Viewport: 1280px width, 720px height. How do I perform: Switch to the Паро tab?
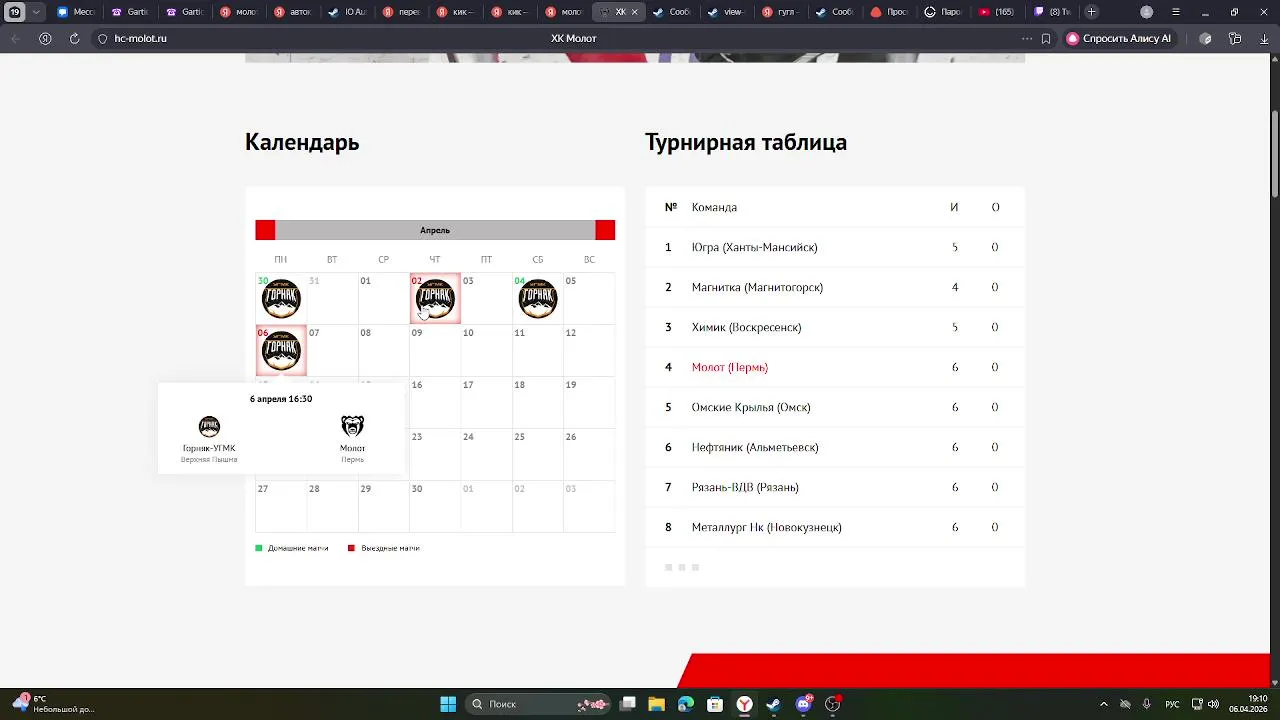[942, 12]
